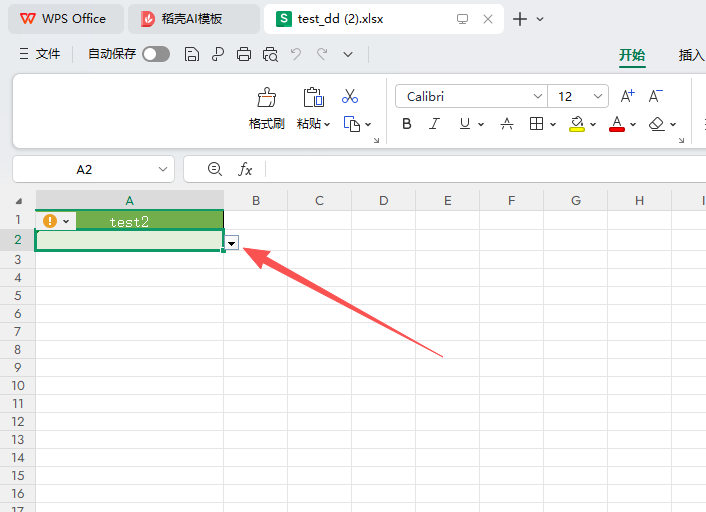Click the insert function fx icon
Viewport: 706px width, 512px height.
(x=245, y=169)
